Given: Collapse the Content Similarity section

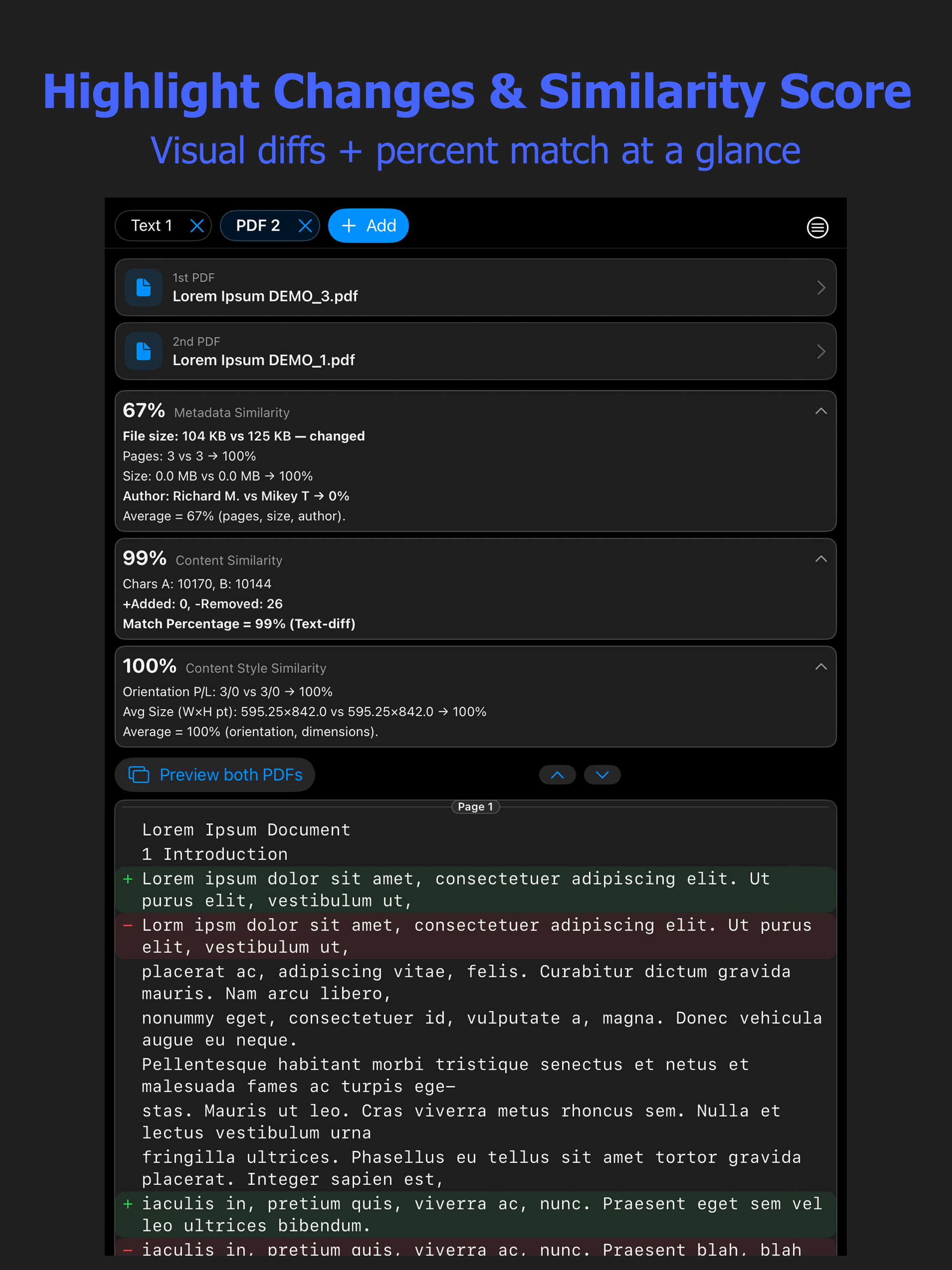Looking at the screenshot, I should pyautogui.click(x=821, y=559).
